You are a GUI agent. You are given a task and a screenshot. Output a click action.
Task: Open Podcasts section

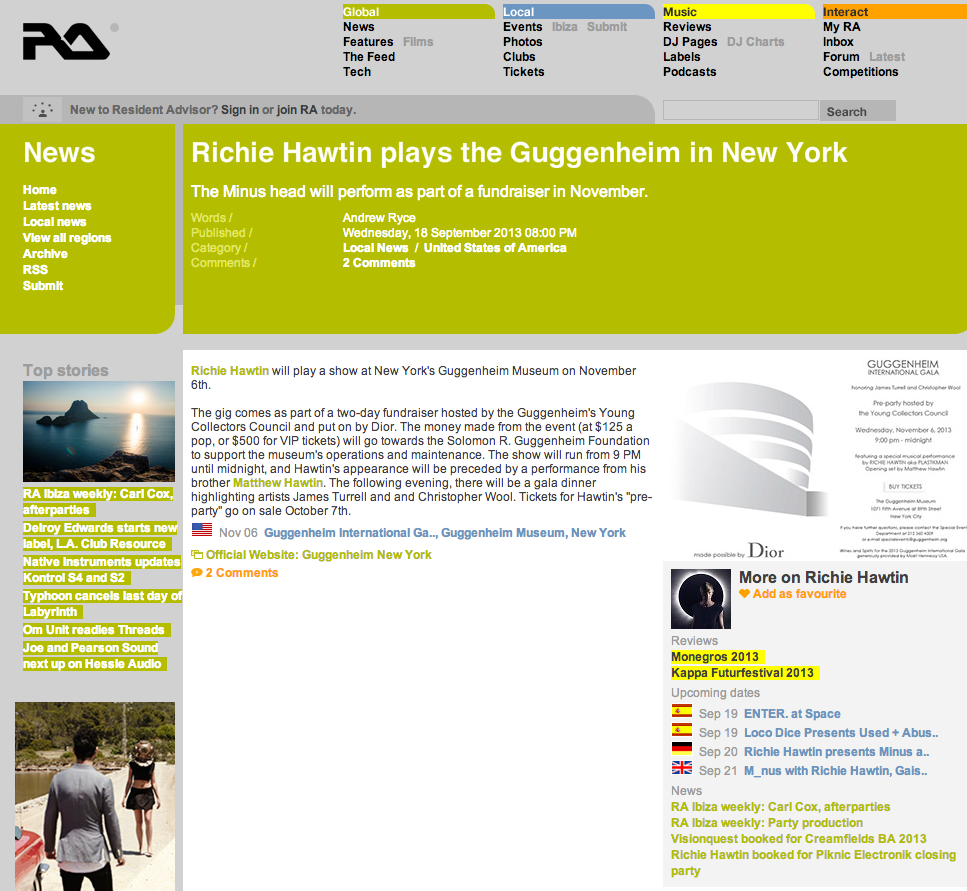point(689,72)
